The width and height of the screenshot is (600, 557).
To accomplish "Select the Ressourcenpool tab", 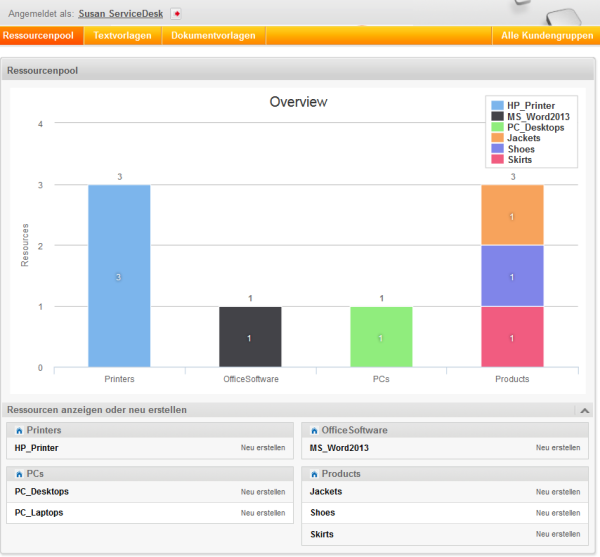I will (41, 36).
